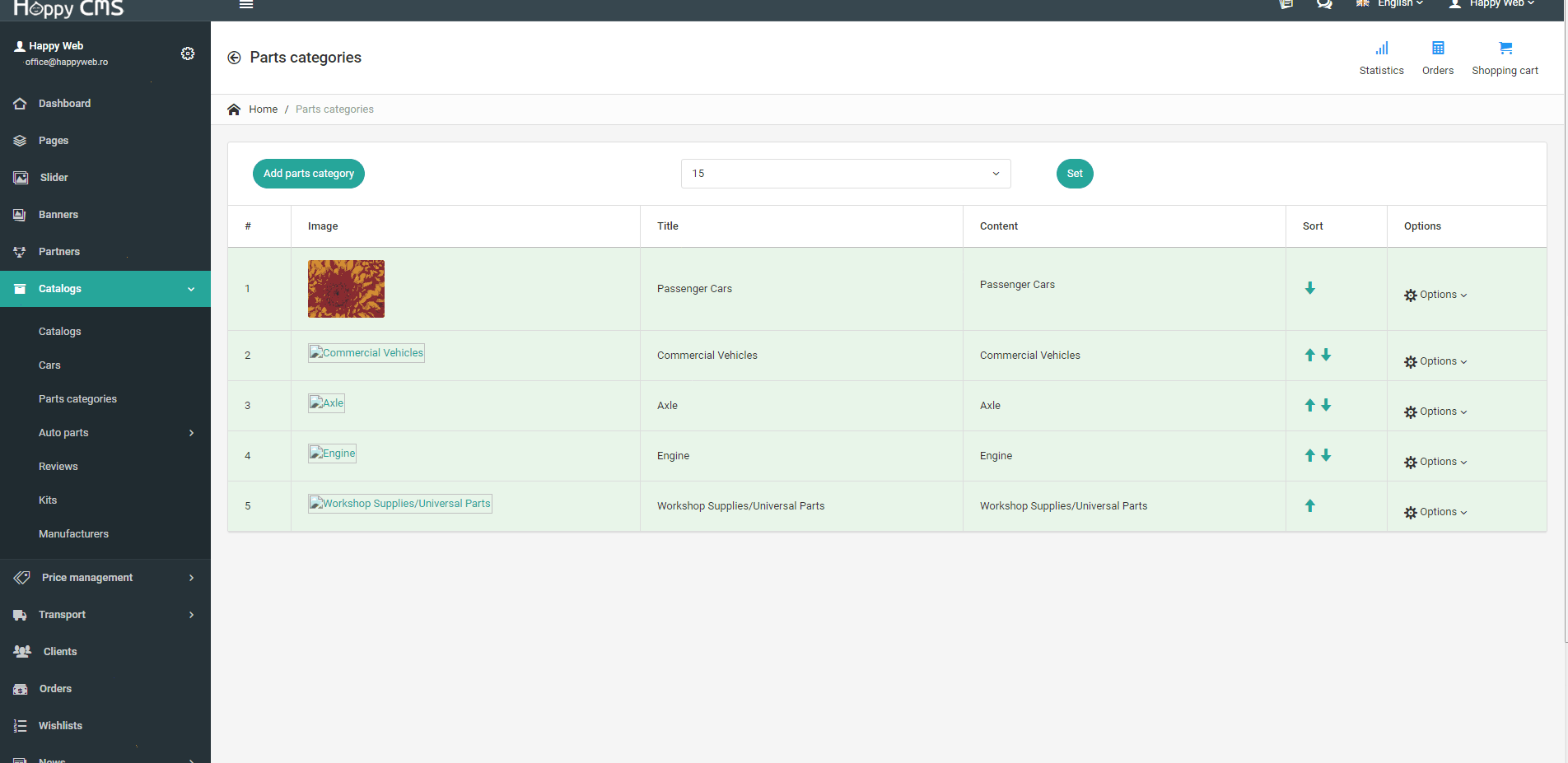Screen dimensions: 1568x763
Task: Click the Set button
Action: point(1075,174)
